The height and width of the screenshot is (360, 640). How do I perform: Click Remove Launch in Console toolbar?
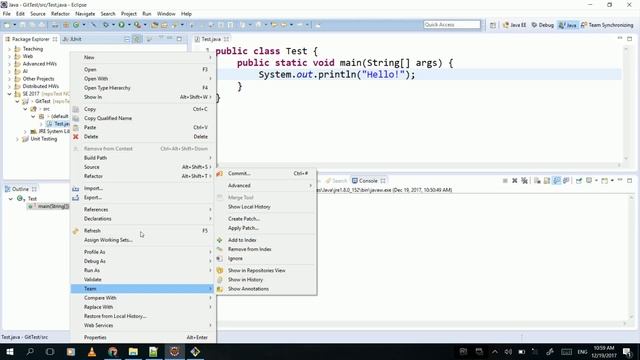[515, 180]
